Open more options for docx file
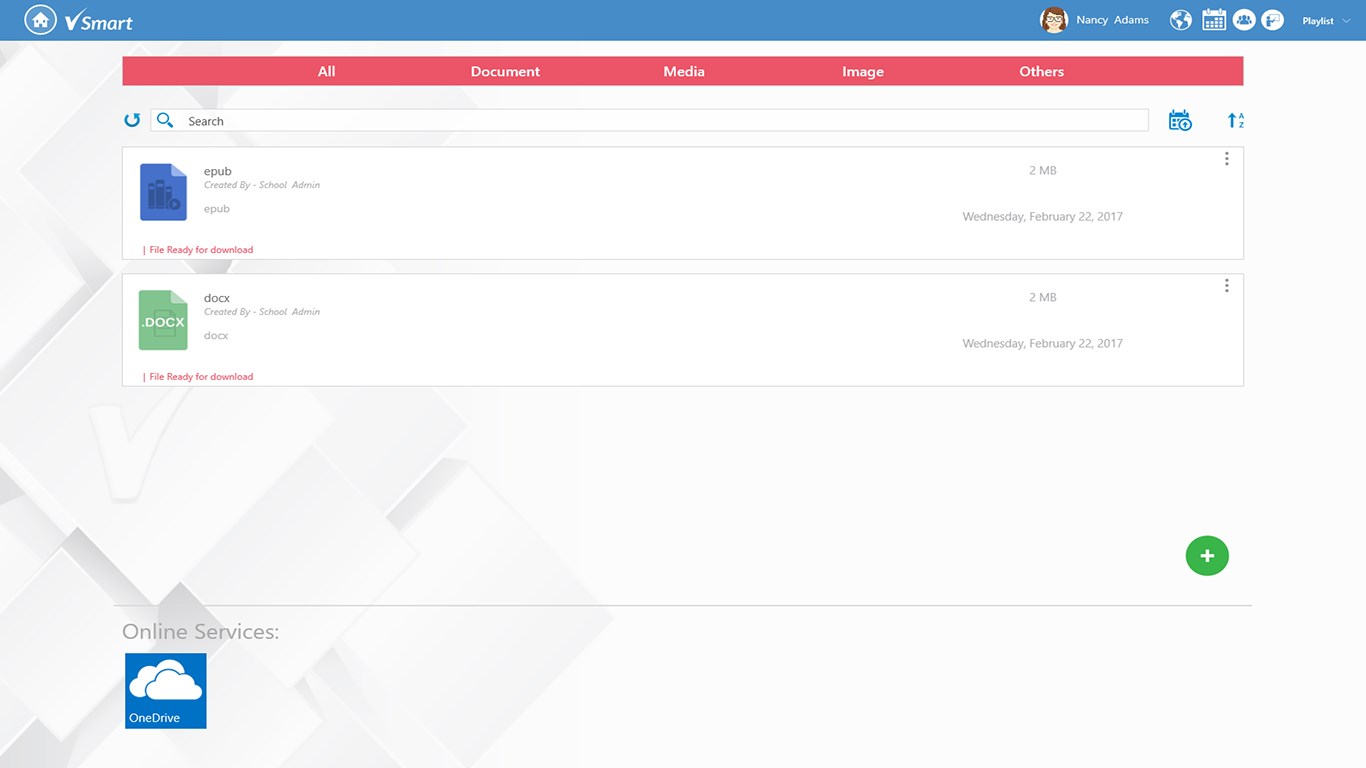1366x768 pixels. coord(1227,286)
